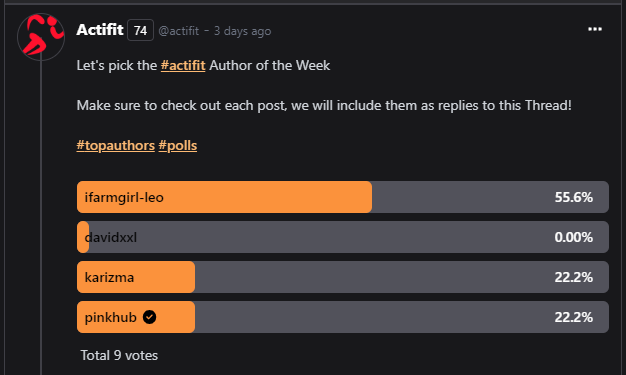
Task: Select the pinkhub poll option
Action: coord(343,317)
